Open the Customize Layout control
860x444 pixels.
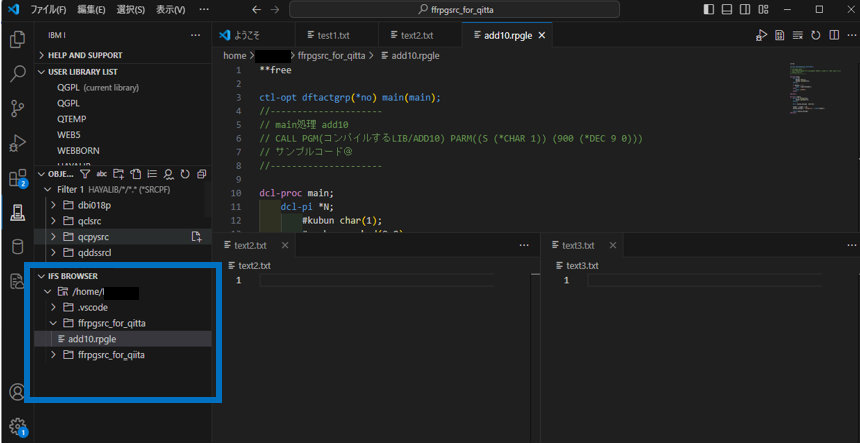tap(763, 9)
